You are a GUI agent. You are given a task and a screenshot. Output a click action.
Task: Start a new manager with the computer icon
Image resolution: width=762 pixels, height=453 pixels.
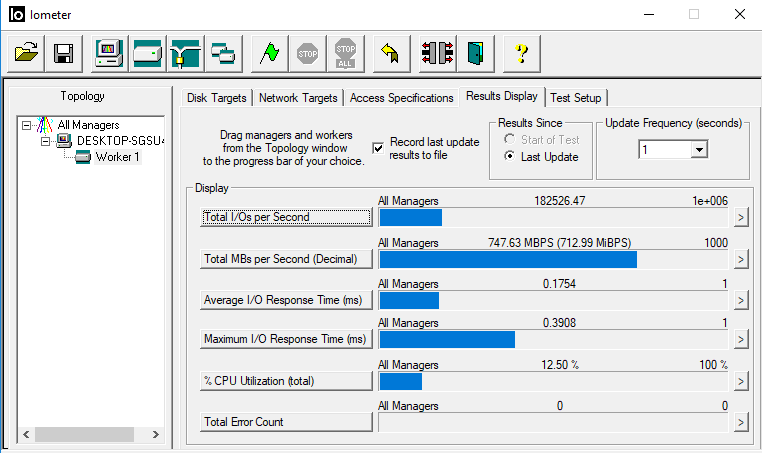click(109, 53)
